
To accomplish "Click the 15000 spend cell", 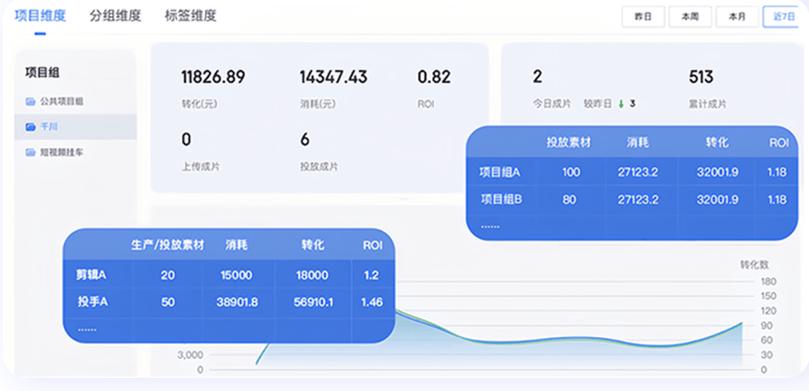I will [x=236, y=275].
